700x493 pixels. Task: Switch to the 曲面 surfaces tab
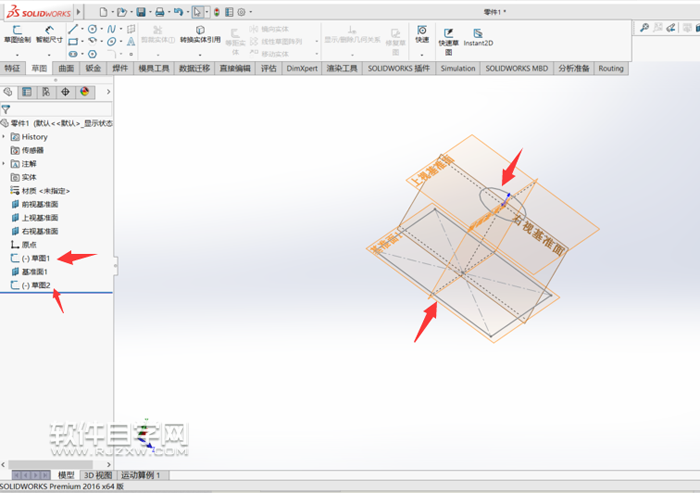pos(66,68)
